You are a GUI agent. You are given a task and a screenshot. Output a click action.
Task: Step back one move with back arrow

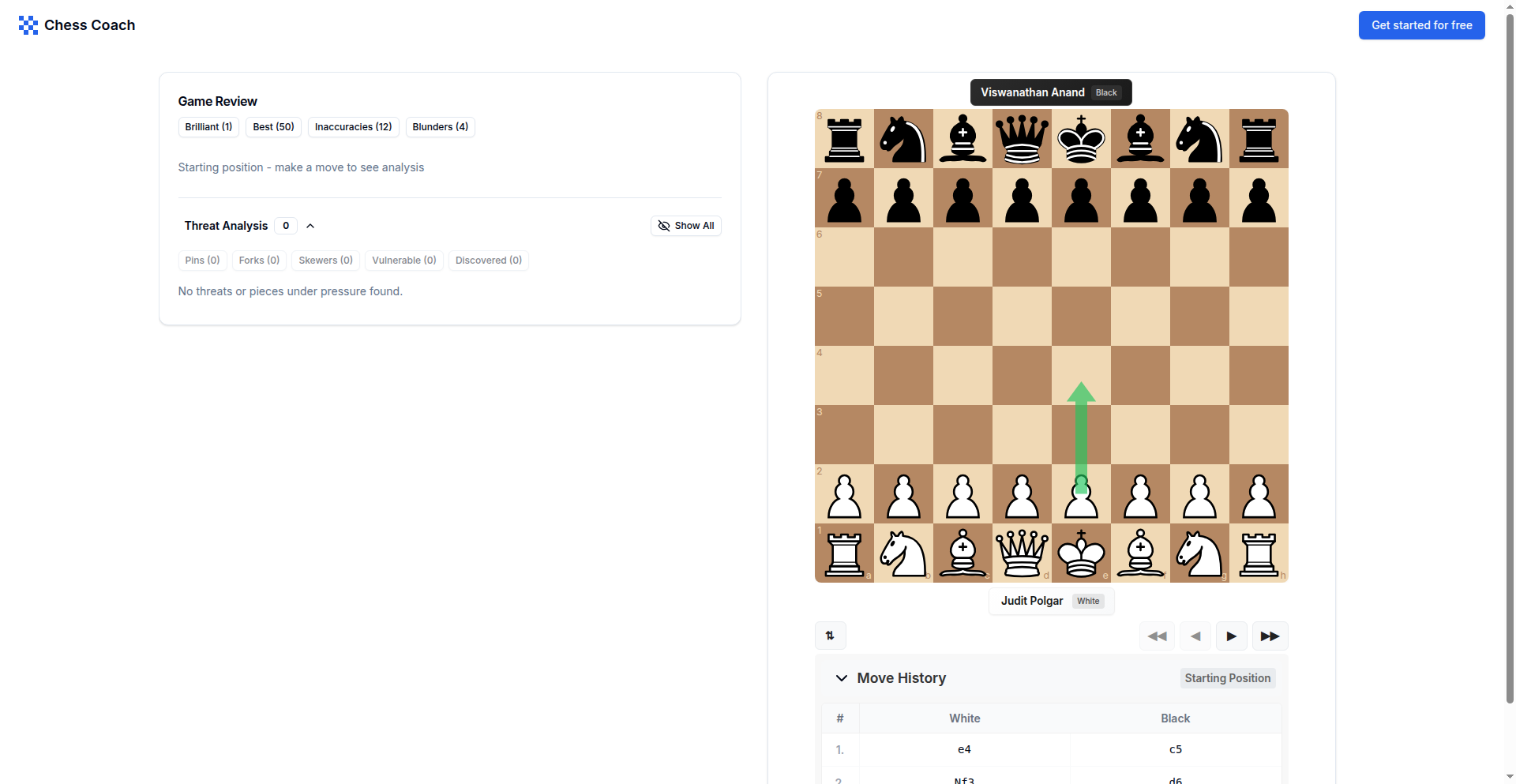click(1194, 636)
